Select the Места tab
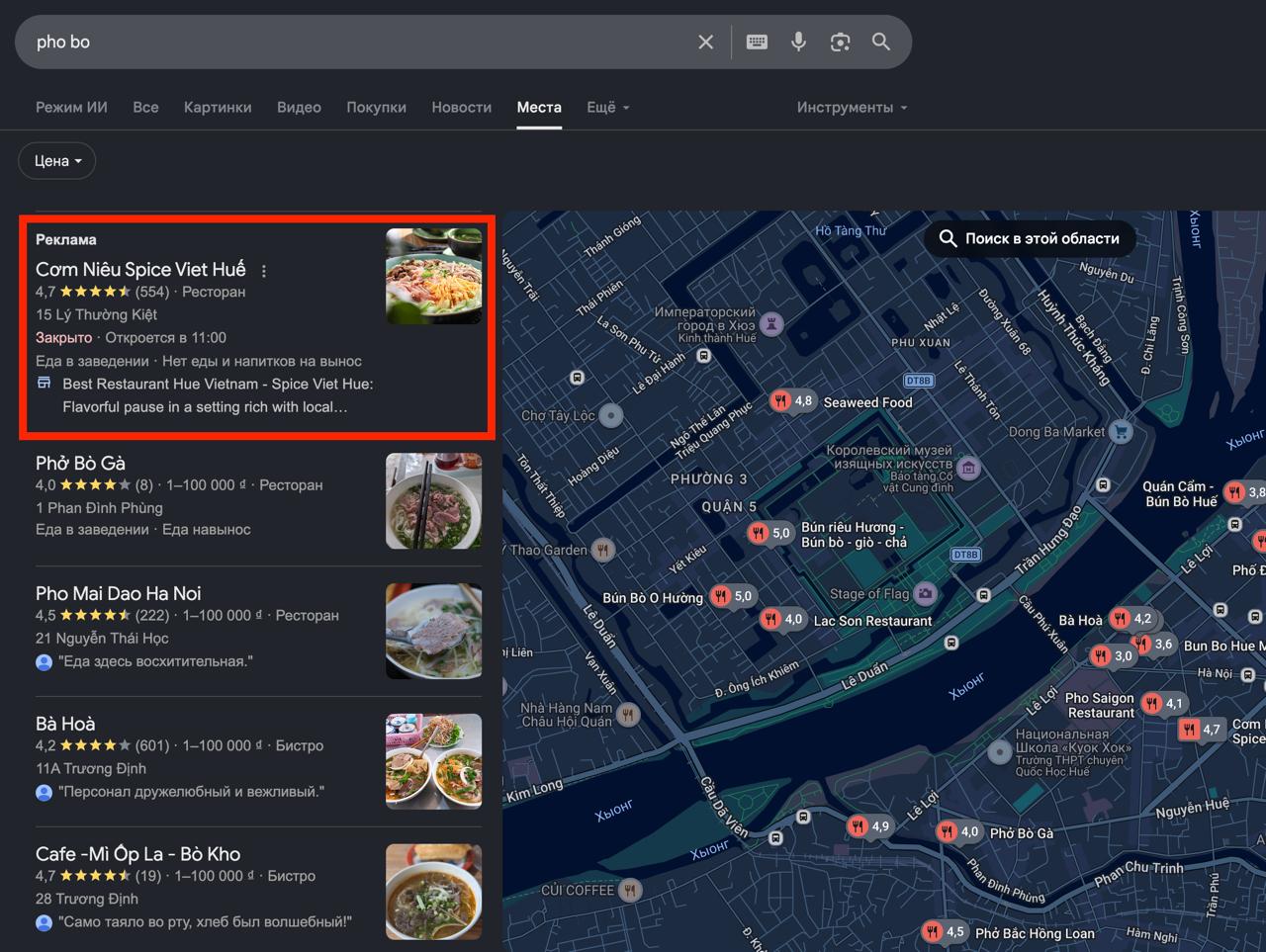The width and height of the screenshot is (1266, 952). click(539, 107)
